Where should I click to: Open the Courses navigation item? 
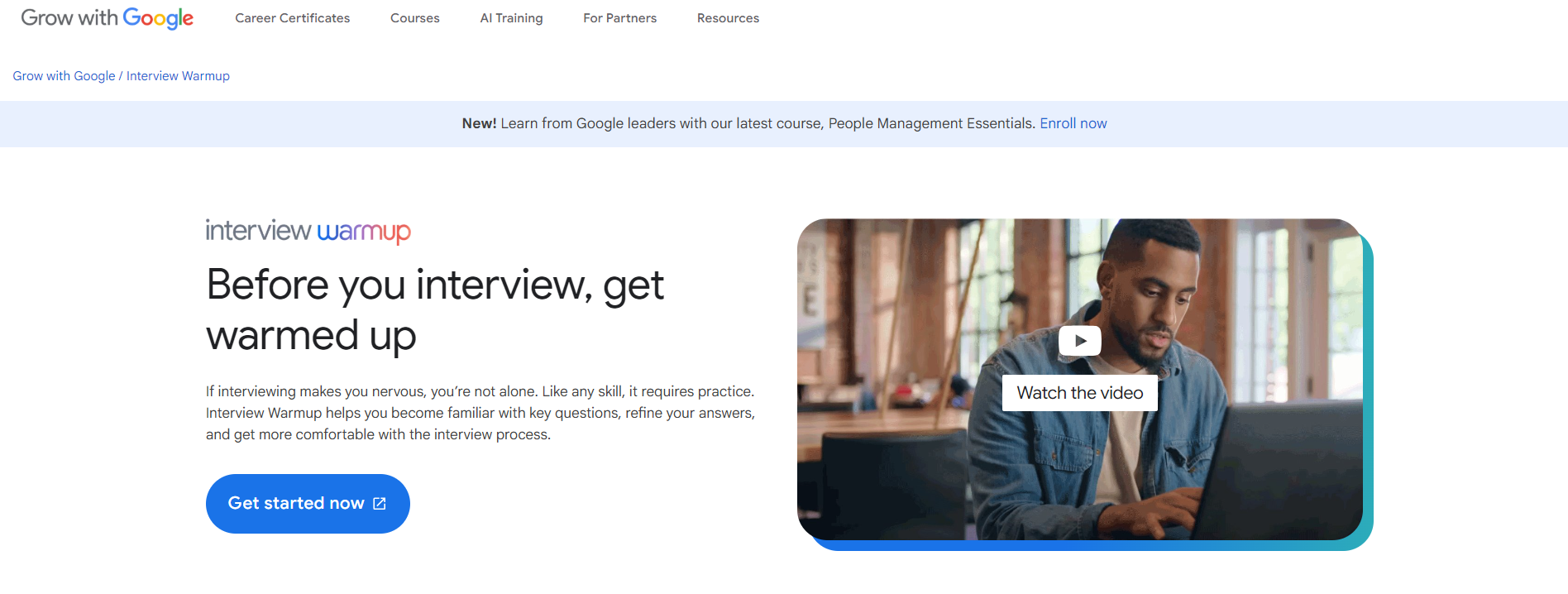(x=414, y=18)
